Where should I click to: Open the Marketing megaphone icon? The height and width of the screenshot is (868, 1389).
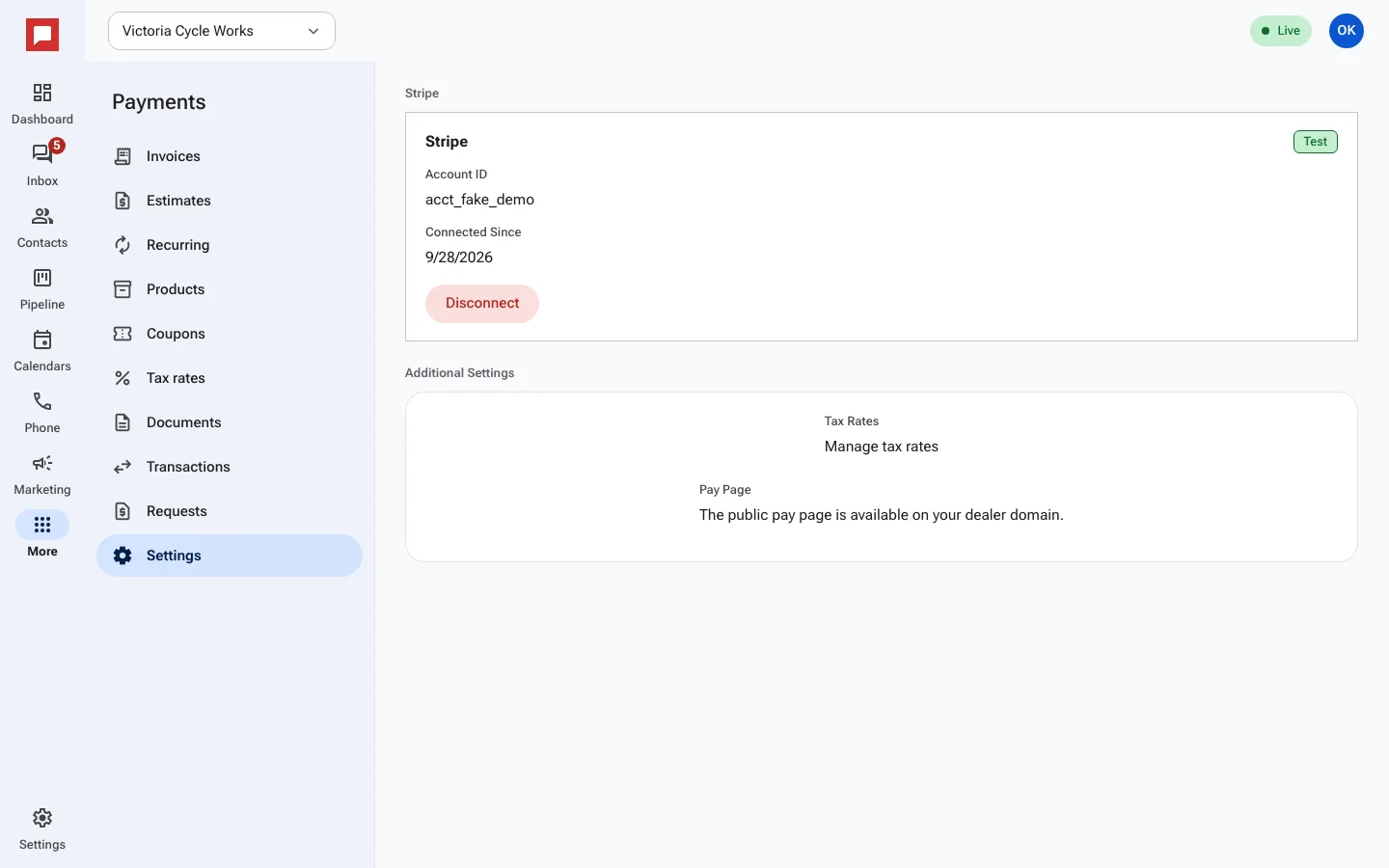coord(42,463)
